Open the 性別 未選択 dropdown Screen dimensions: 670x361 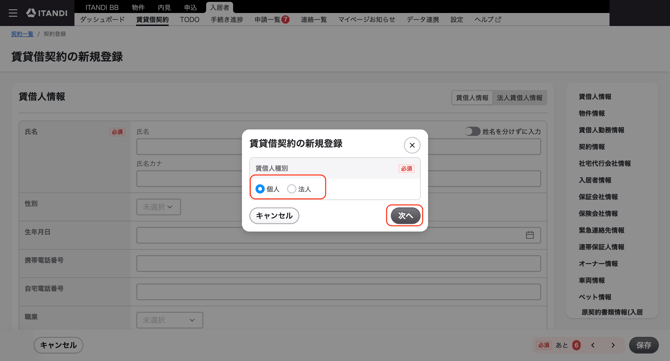(x=159, y=207)
